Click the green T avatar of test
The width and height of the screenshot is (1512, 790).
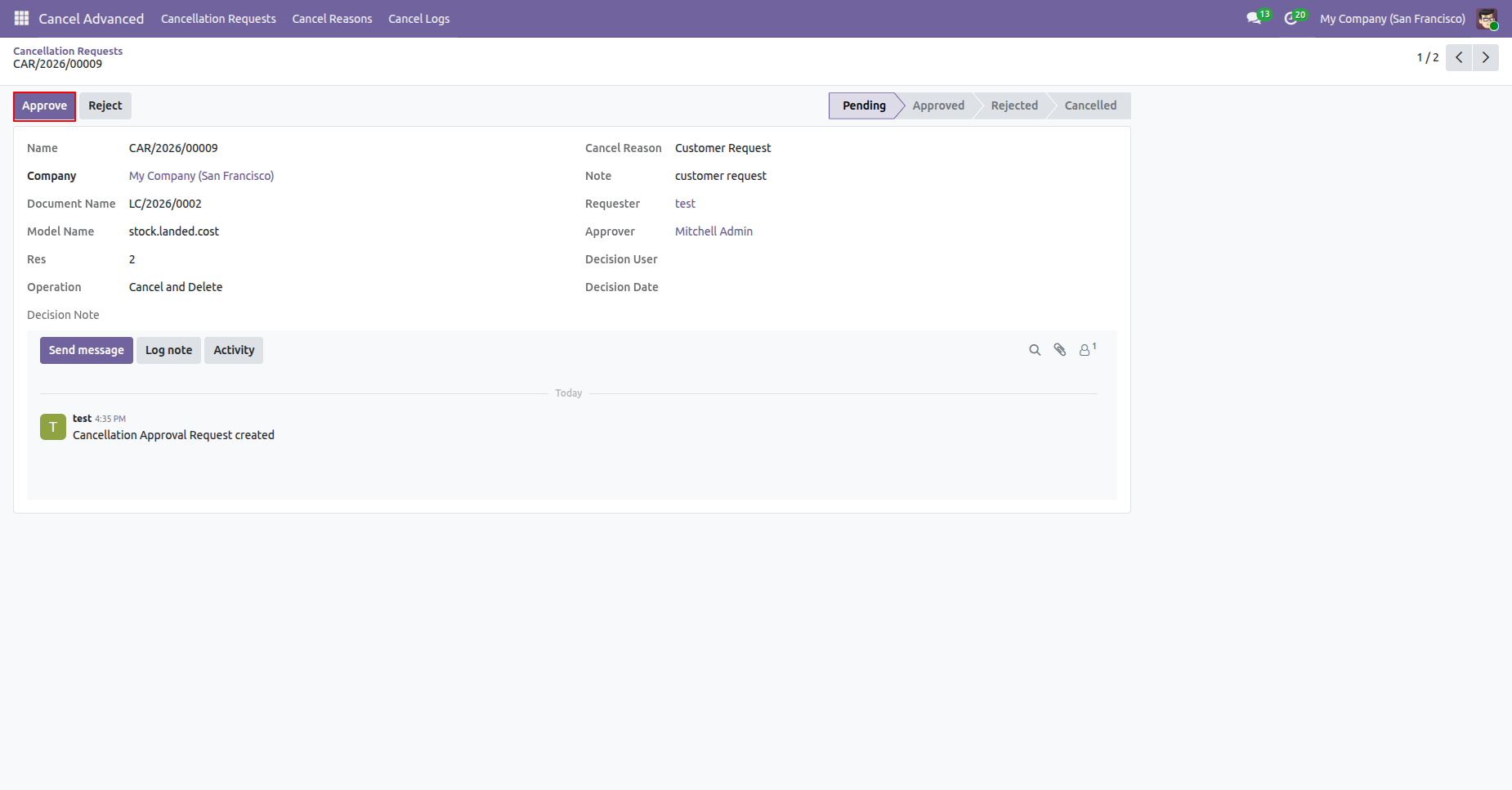click(53, 427)
